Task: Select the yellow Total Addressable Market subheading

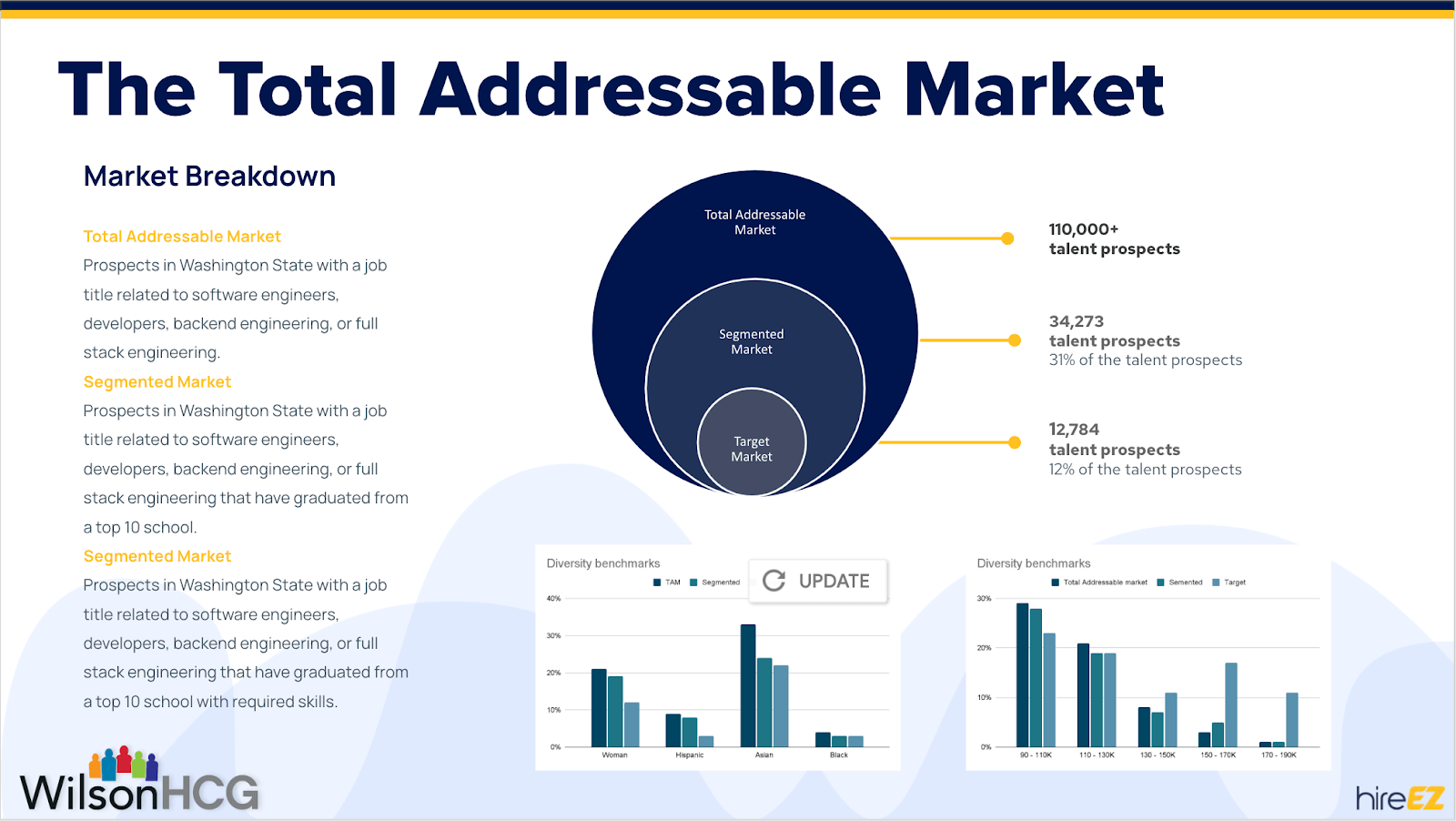Action: pos(182,237)
